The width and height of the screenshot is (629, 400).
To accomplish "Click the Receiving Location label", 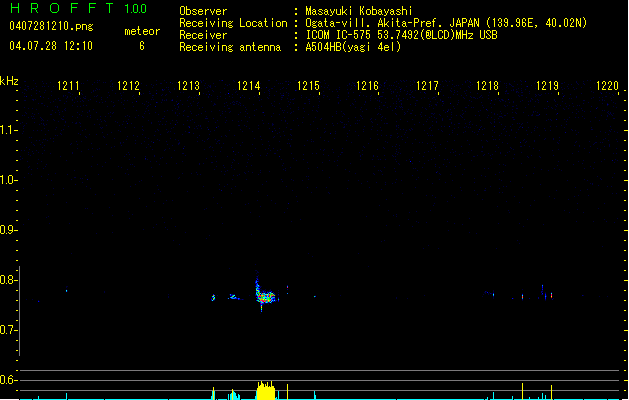I will point(233,23).
